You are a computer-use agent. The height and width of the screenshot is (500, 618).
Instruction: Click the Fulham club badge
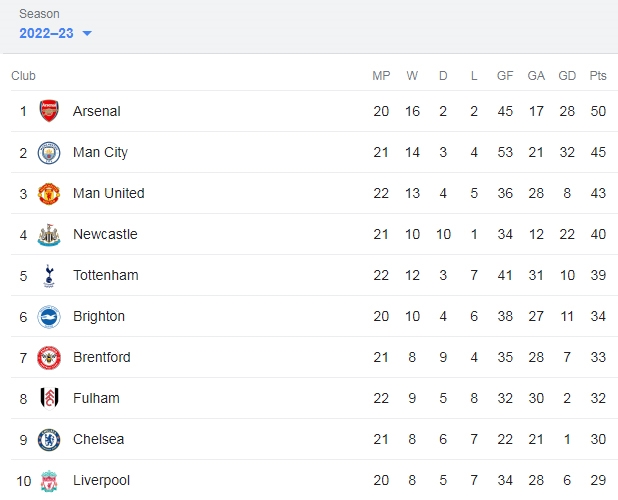click(50, 398)
